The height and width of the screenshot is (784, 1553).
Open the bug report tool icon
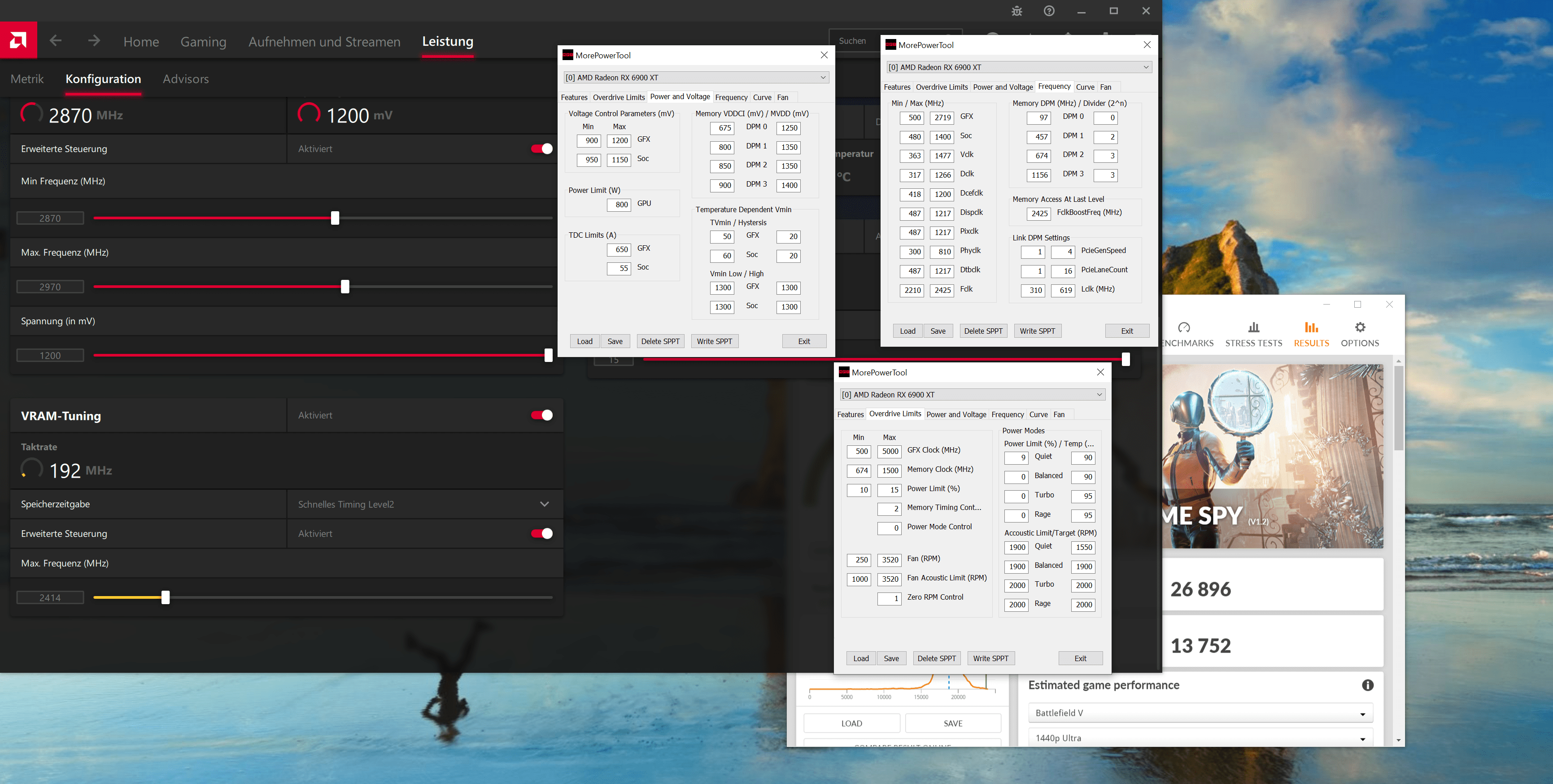(1017, 11)
